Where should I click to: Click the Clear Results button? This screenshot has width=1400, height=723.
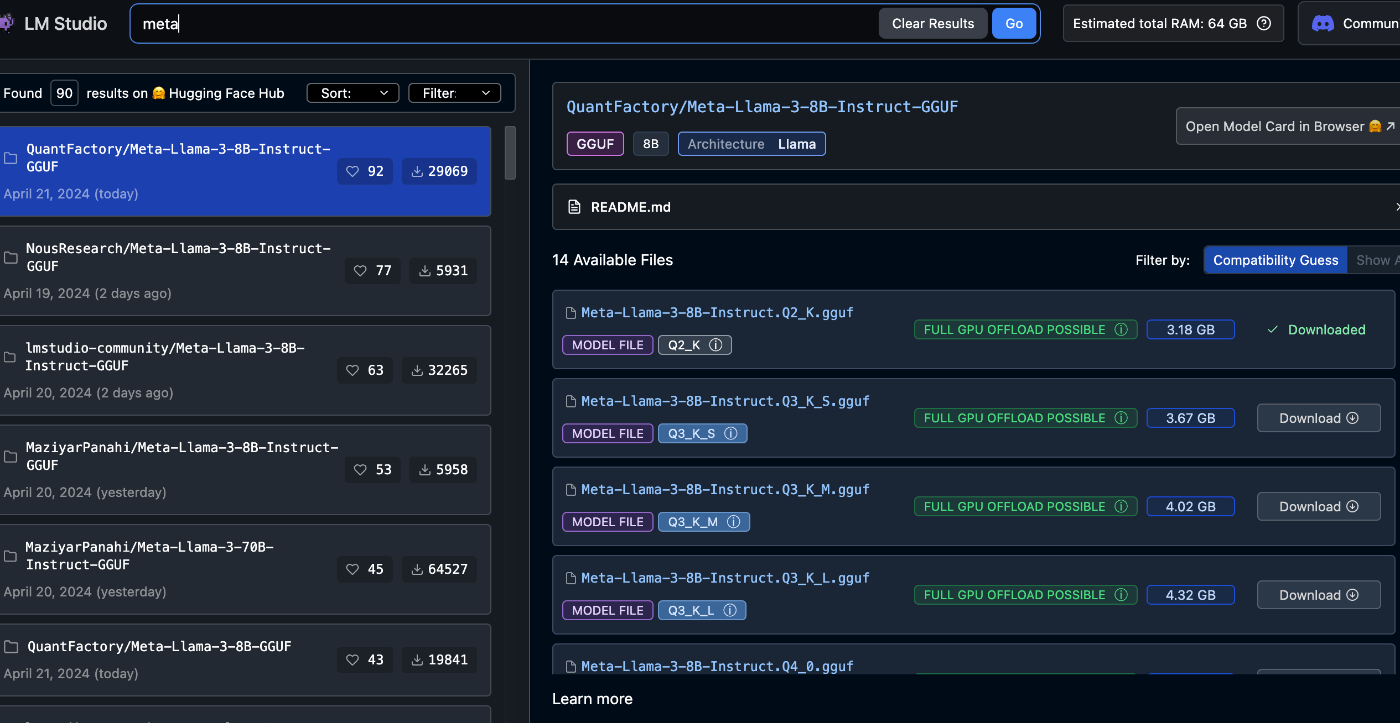[933, 23]
